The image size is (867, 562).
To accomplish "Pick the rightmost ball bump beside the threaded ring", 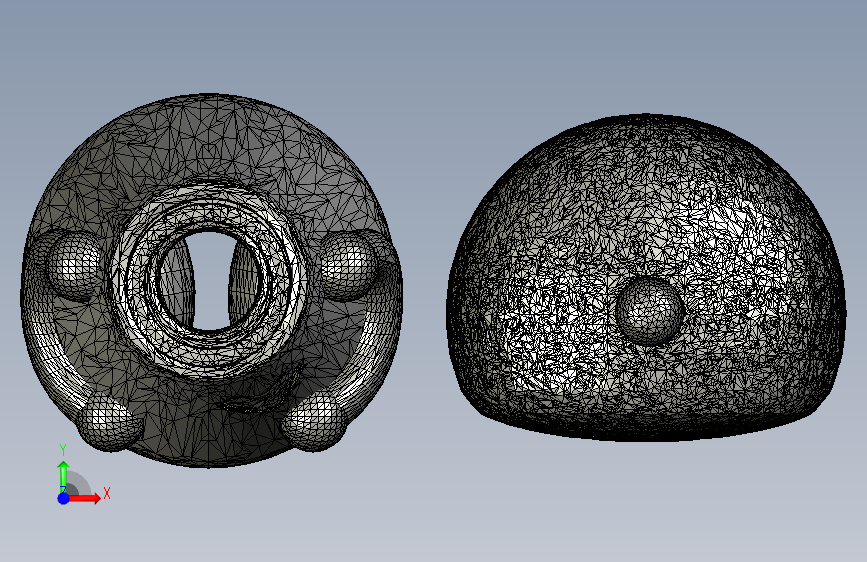I will tap(348, 266).
